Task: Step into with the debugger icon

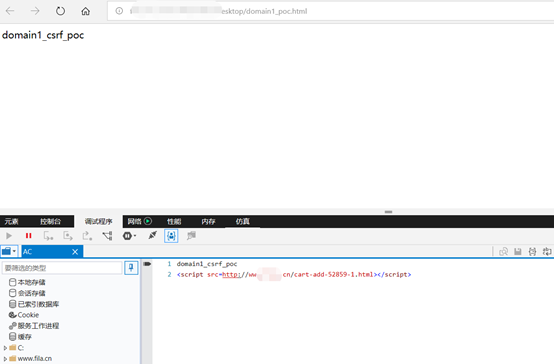Action: 48,236
